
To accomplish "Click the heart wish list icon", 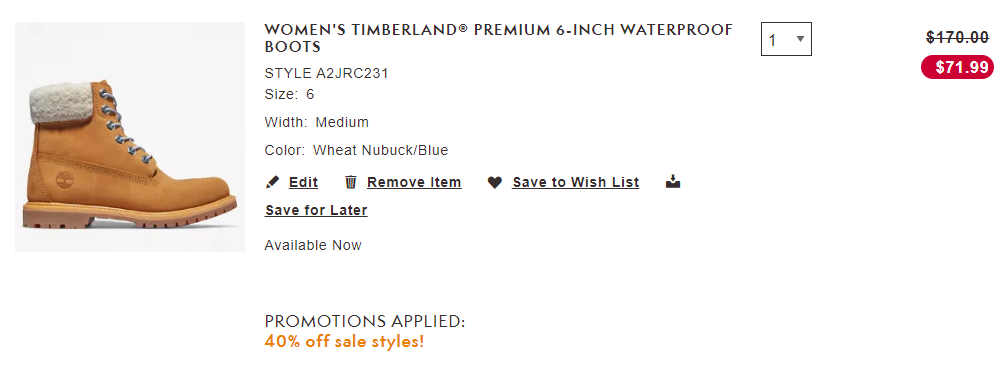I will [x=494, y=183].
